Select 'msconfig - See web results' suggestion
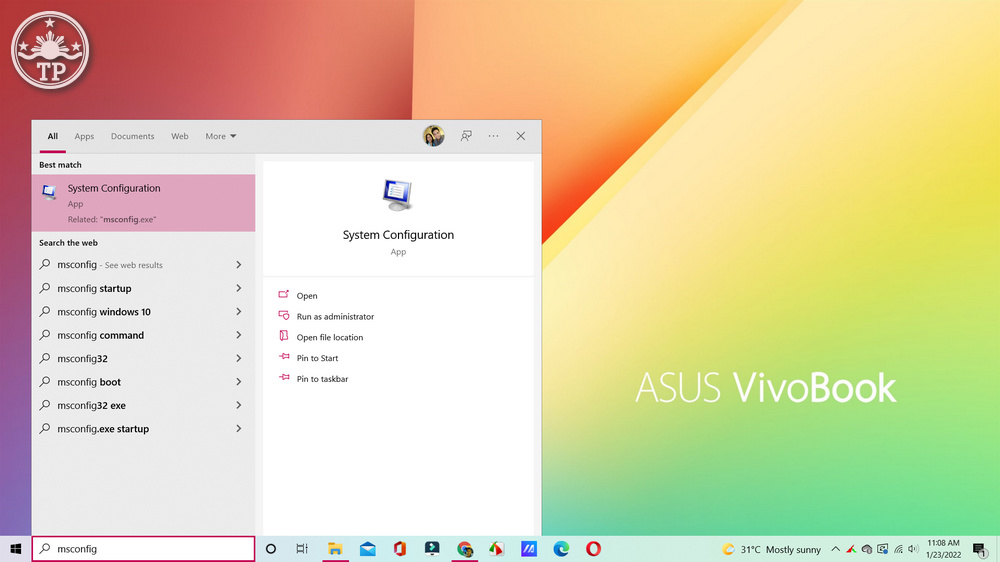This screenshot has width=1000, height=562. [143, 265]
